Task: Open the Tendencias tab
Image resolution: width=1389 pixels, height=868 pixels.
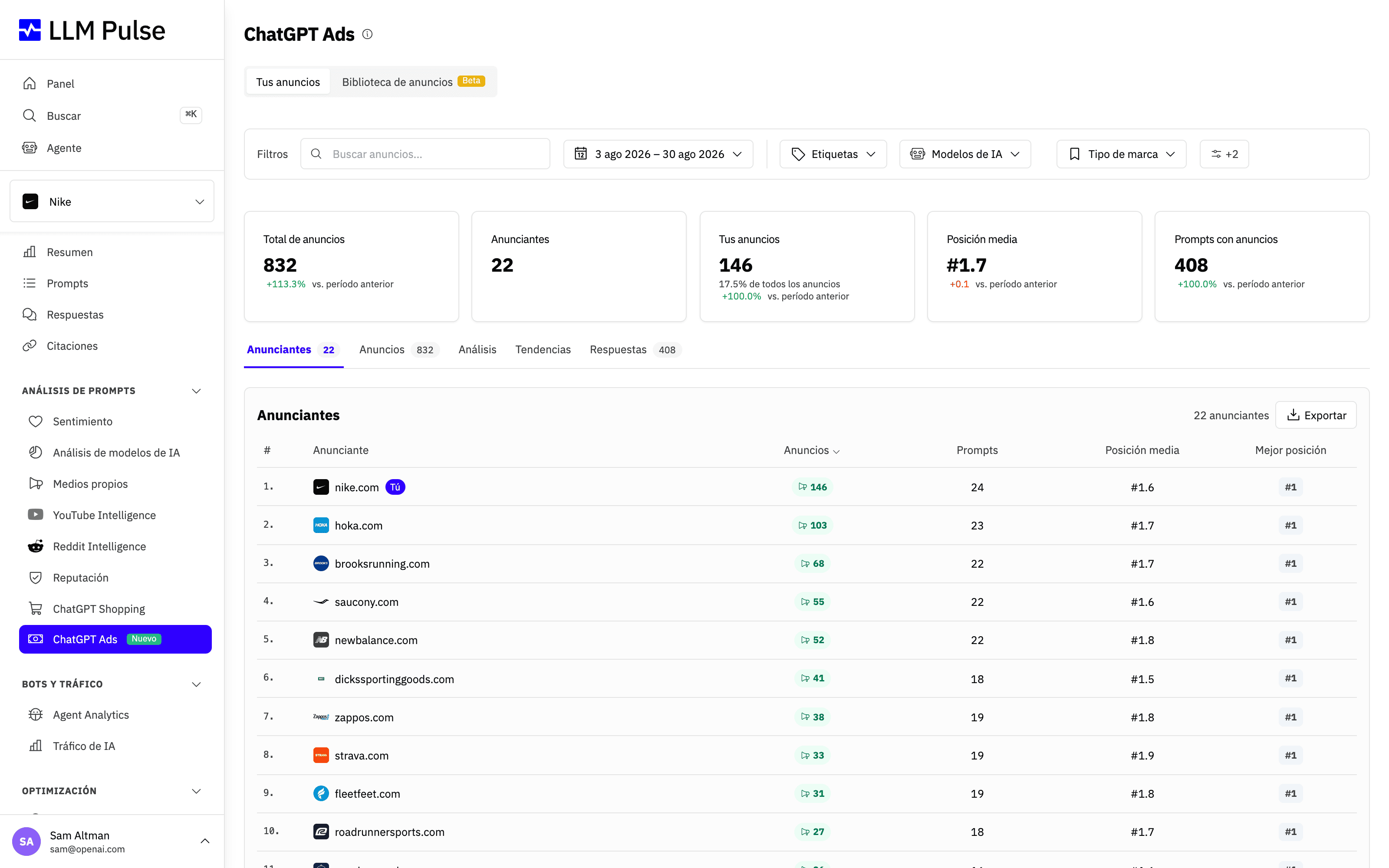Action: 543,349
